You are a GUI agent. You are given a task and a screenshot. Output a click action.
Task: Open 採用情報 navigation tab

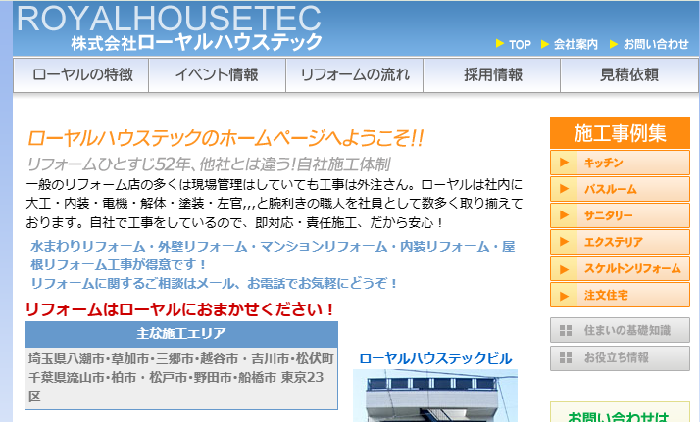tap(492, 75)
